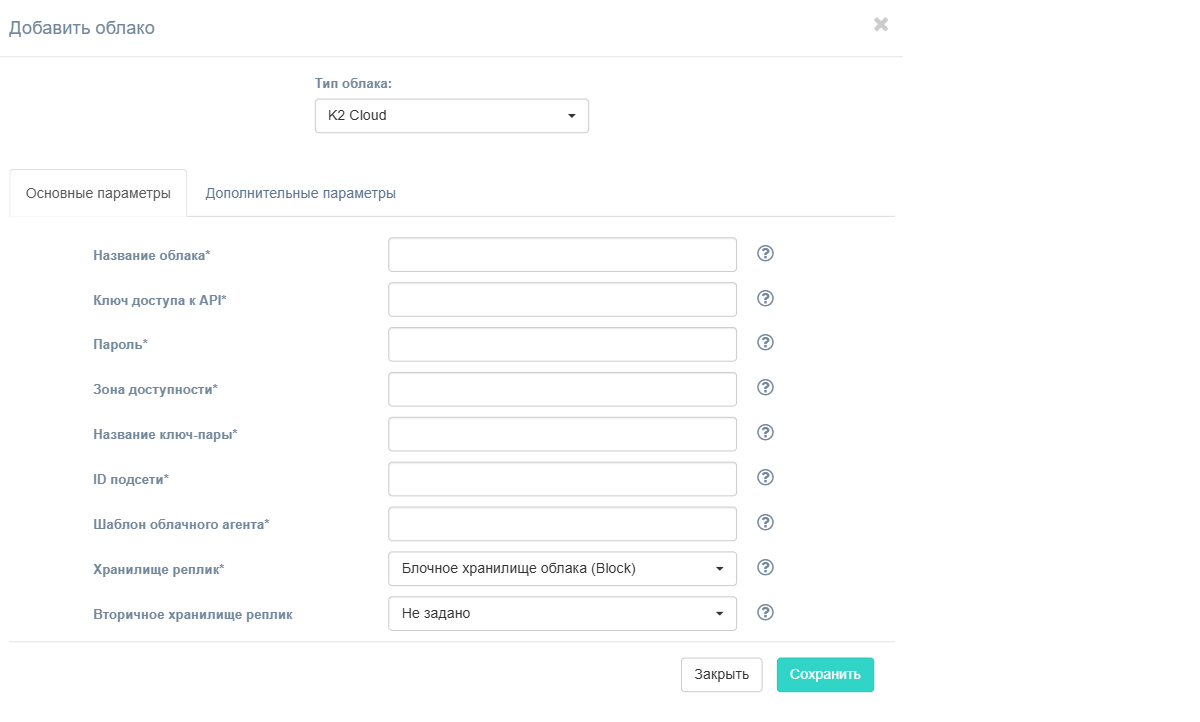The width and height of the screenshot is (1200, 722).
Task: Click into the Пароль text field
Action: [562, 344]
